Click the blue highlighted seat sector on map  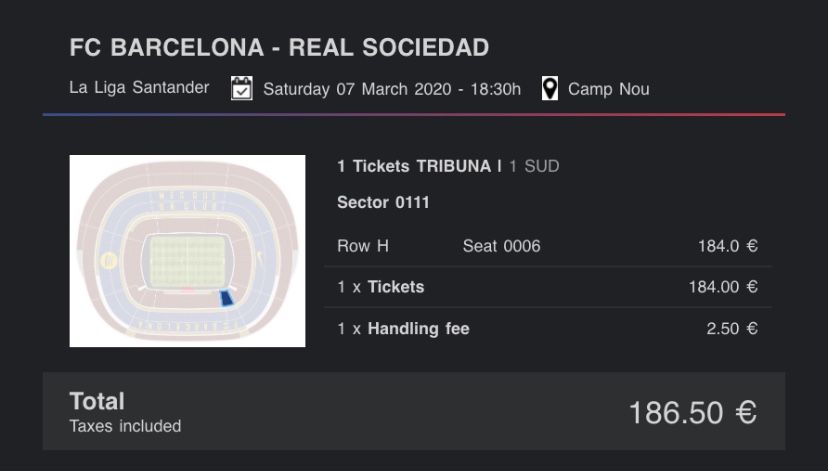click(x=226, y=298)
